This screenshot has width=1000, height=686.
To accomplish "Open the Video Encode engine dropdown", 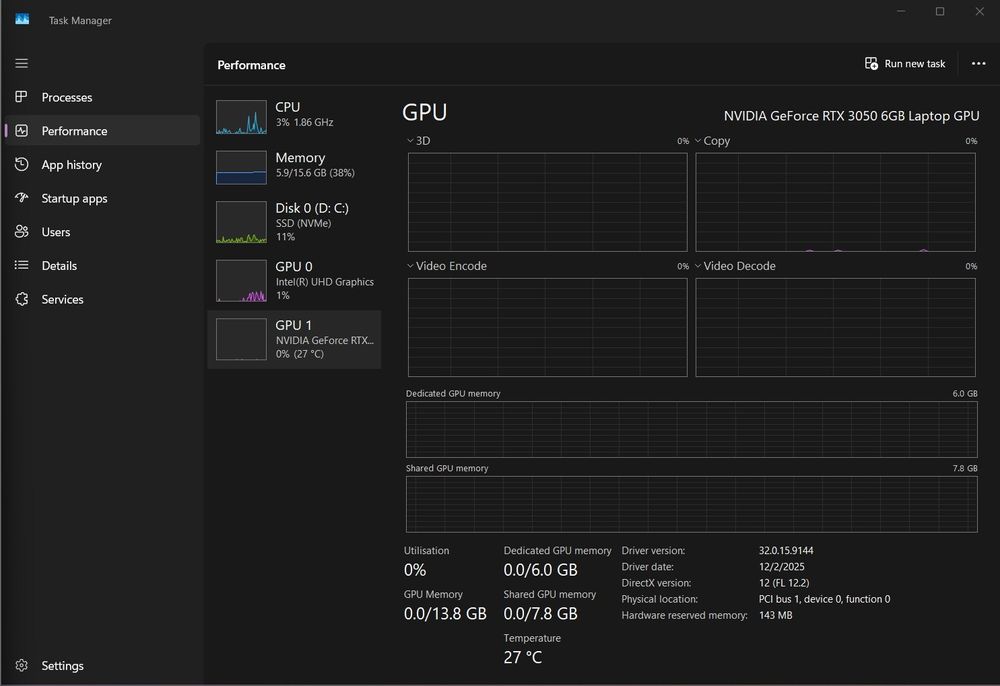I will [410, 266].
